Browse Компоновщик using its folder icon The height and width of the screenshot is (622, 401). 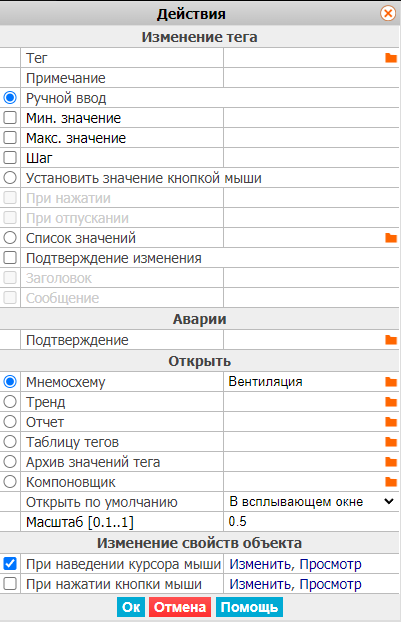pos(391,482)
